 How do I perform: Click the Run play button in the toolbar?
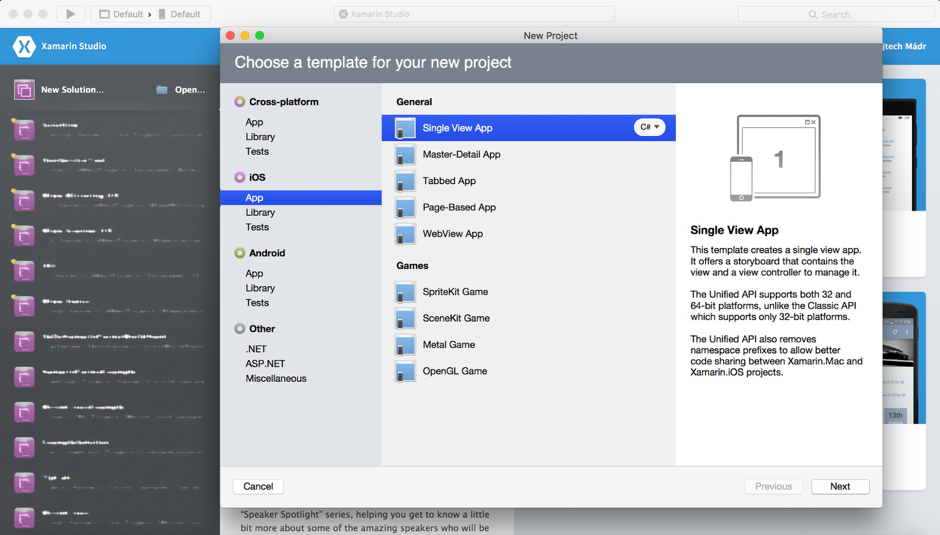70,14
